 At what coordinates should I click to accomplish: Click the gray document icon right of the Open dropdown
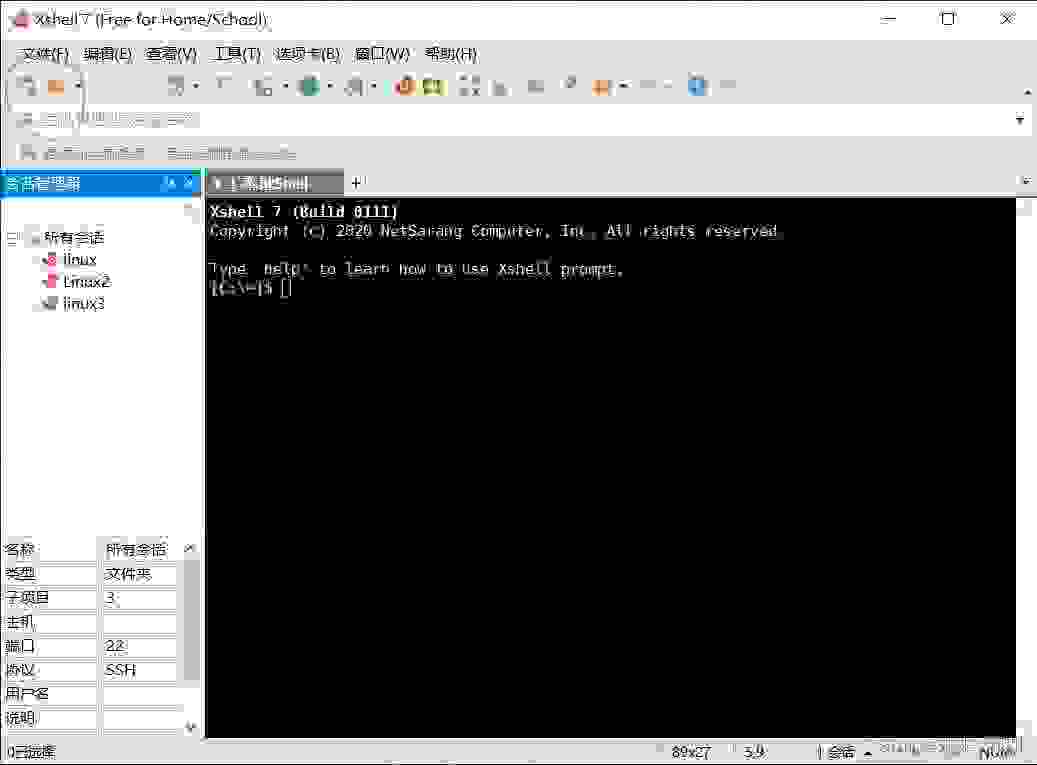click(175, 85)
